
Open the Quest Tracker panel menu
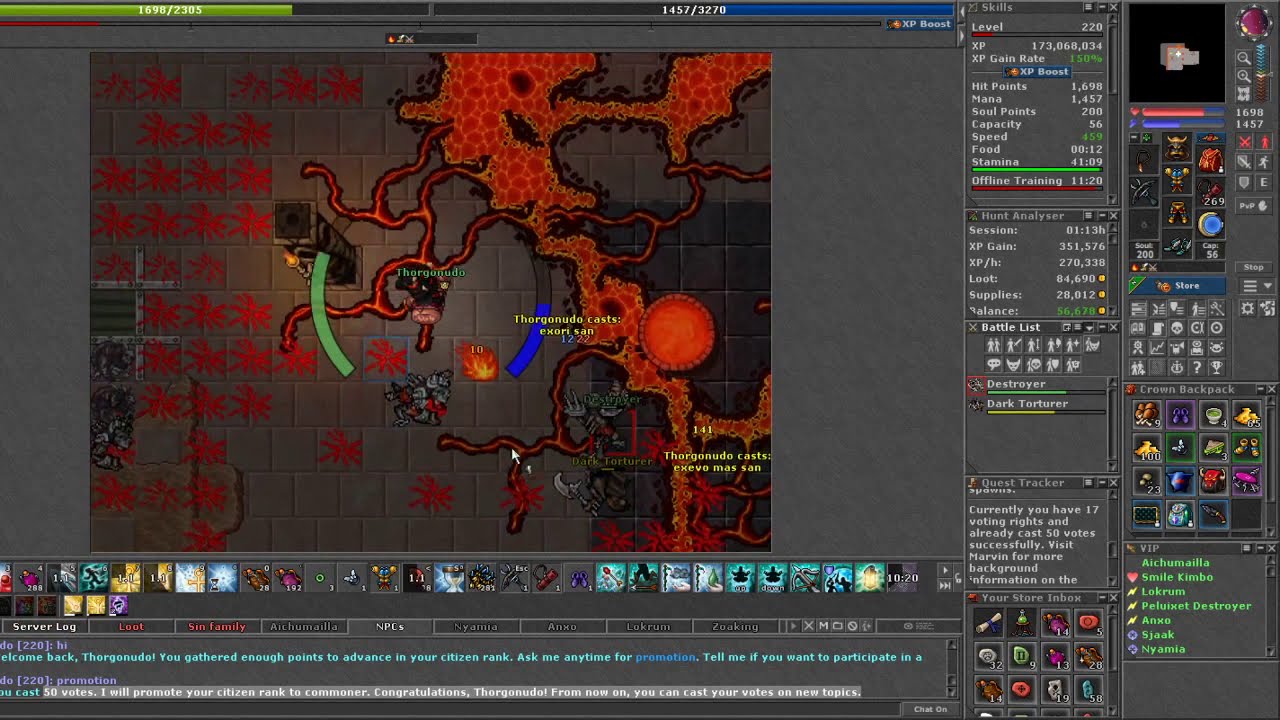1089,483
